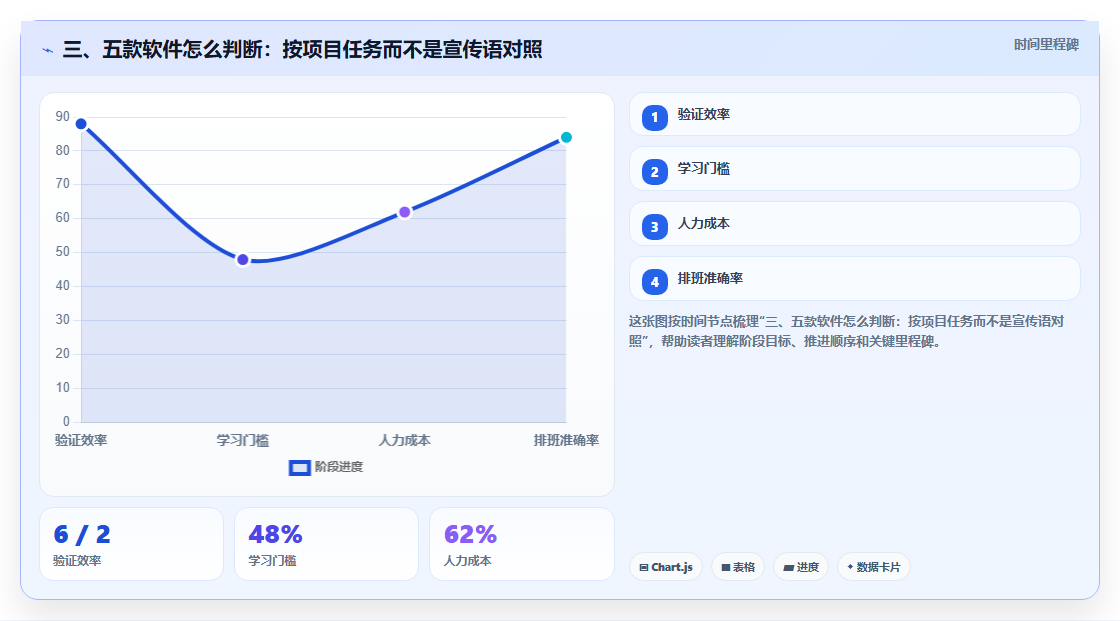
Task: Select the 人力成本 purple data point
Action: (x=405, y=212)
